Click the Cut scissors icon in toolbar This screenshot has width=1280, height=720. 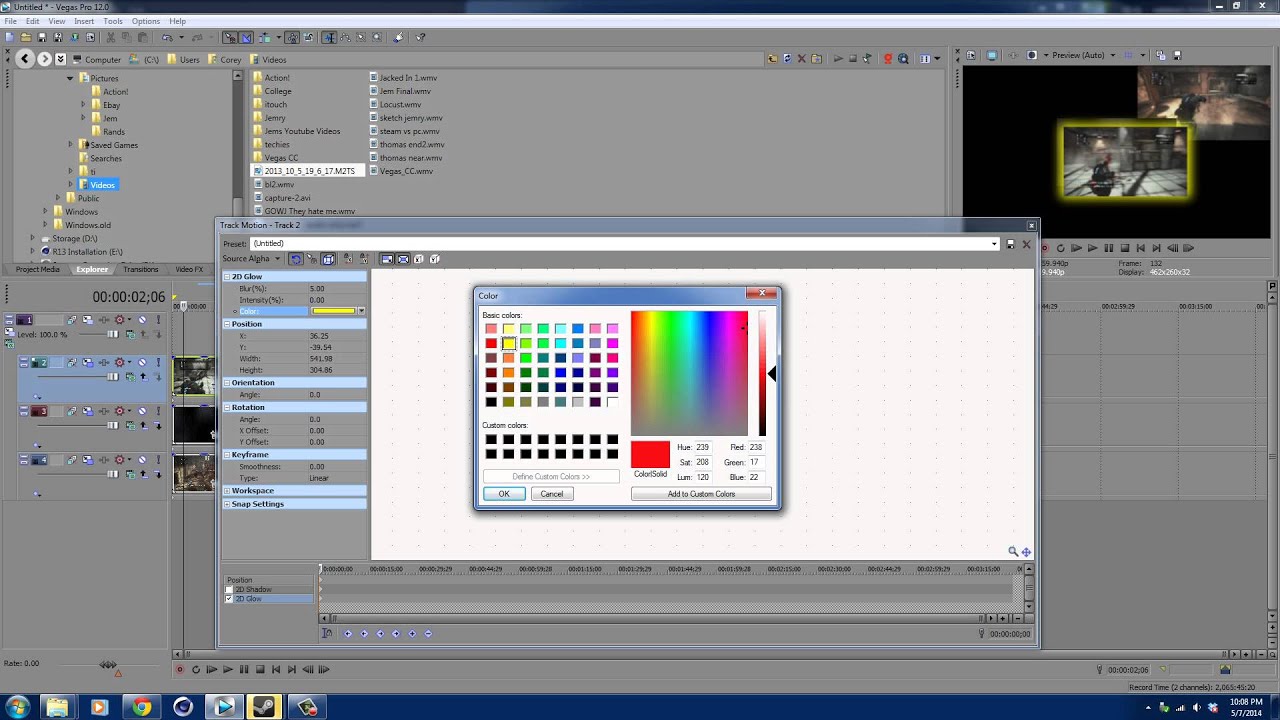pyautogui.click(x=111, y=38)
